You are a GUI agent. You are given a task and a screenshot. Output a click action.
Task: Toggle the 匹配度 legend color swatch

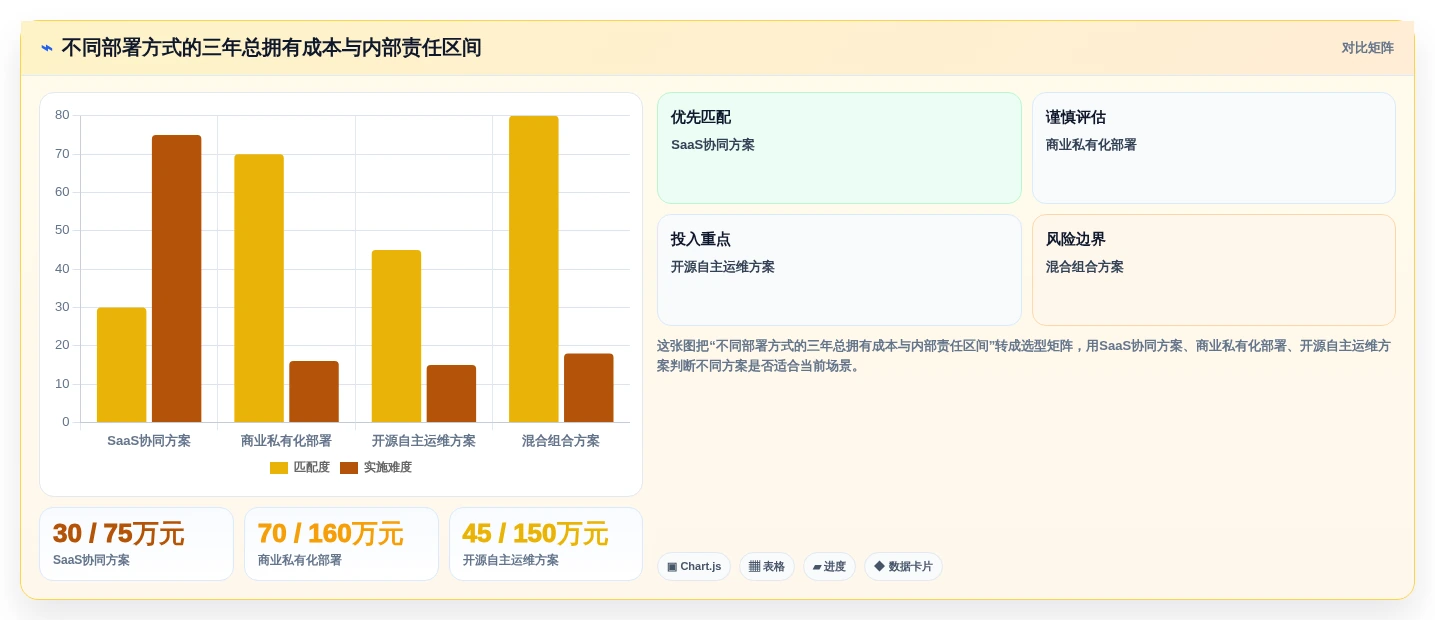279,468
